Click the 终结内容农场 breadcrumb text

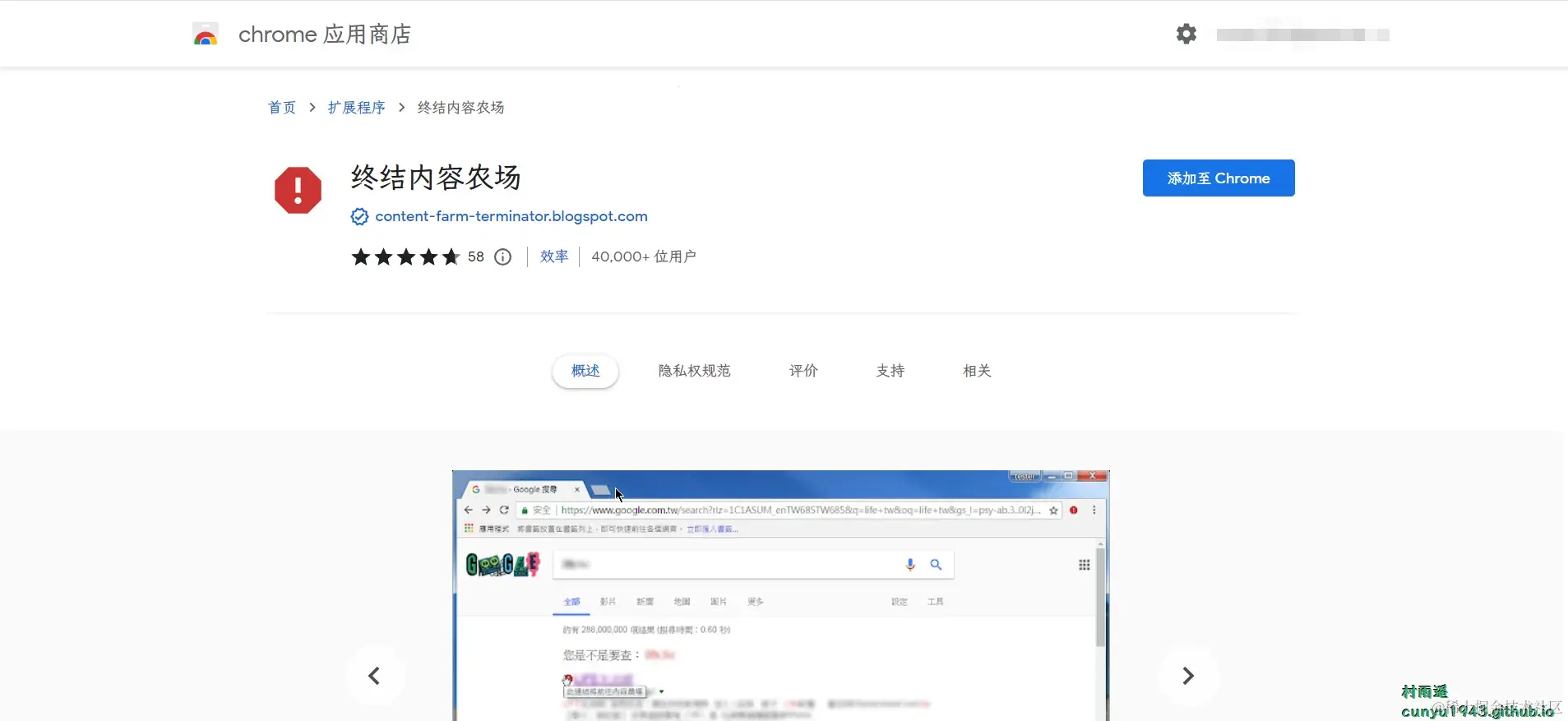tap(460, 108)
